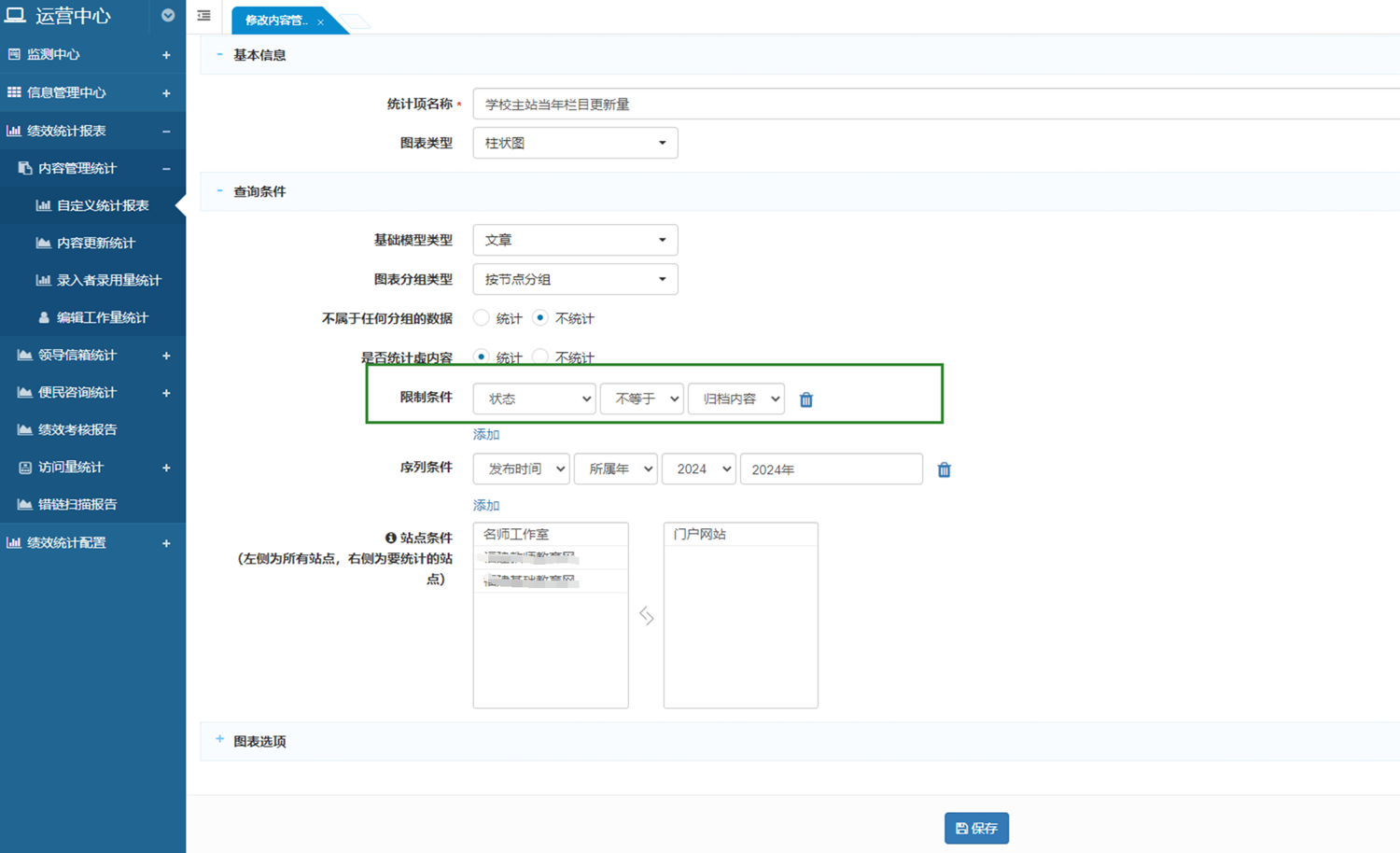The image size is (1400, 853).
Task: Open 内容更新统计 in the sidebar
Action: [95, 243]
